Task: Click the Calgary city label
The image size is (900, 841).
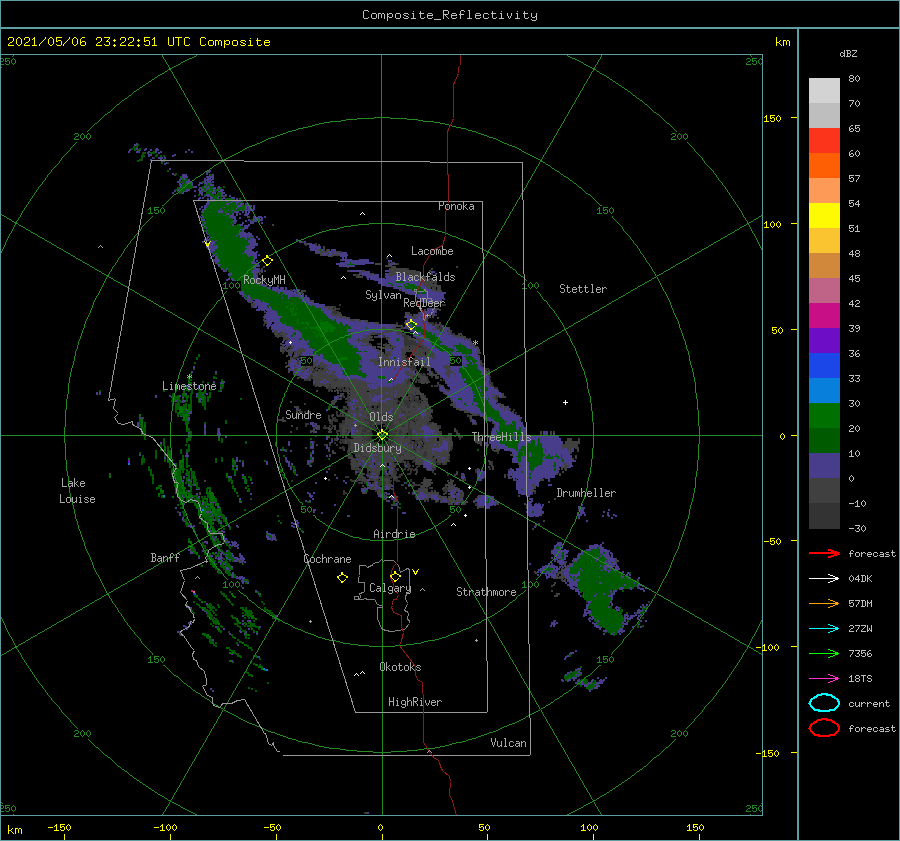Action: coord(390,588)
